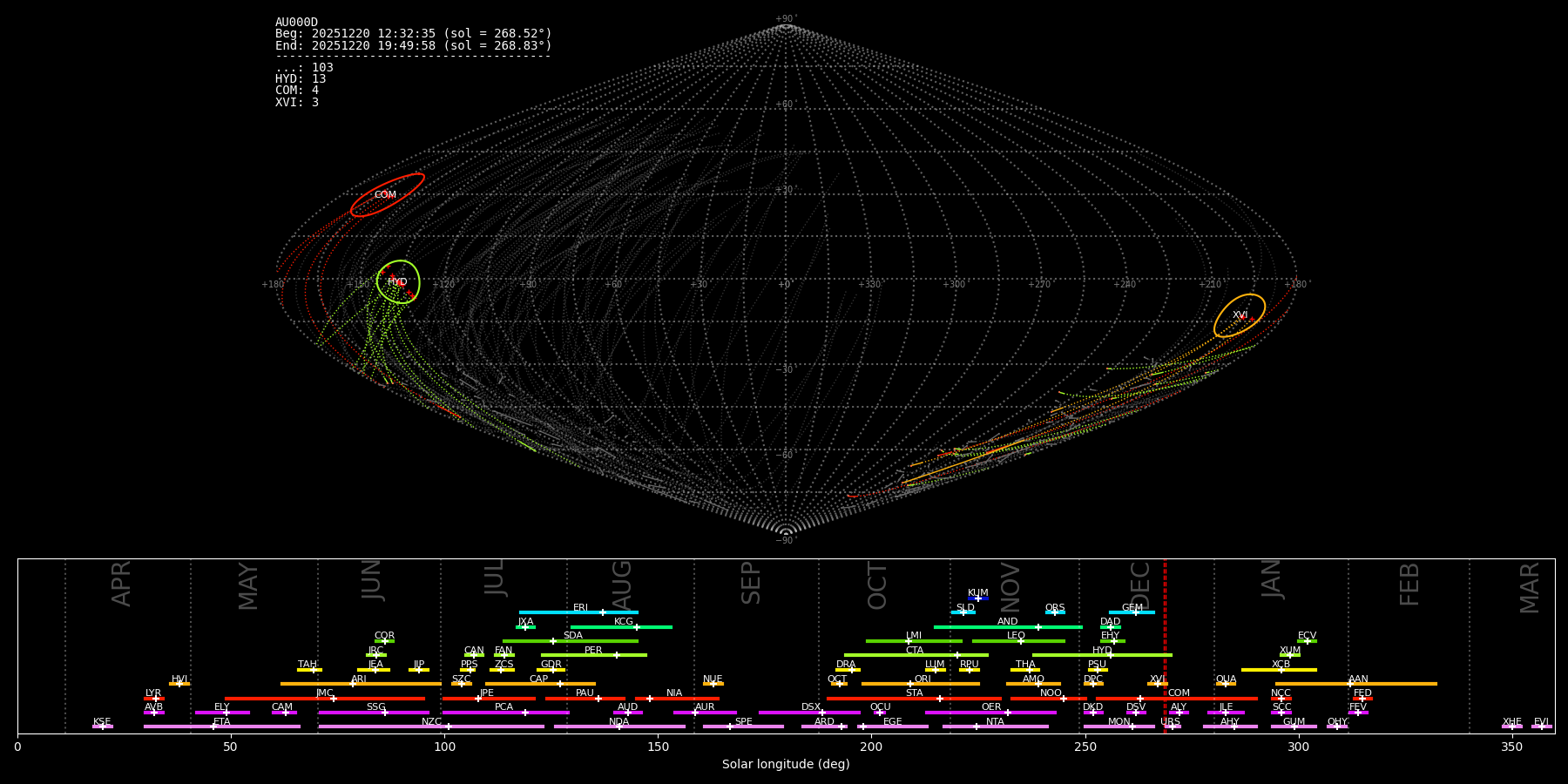Click the 100 tick on the solar longitude axis
Image resolution: width=1568 pixels, height=784 pixels.
444,747
